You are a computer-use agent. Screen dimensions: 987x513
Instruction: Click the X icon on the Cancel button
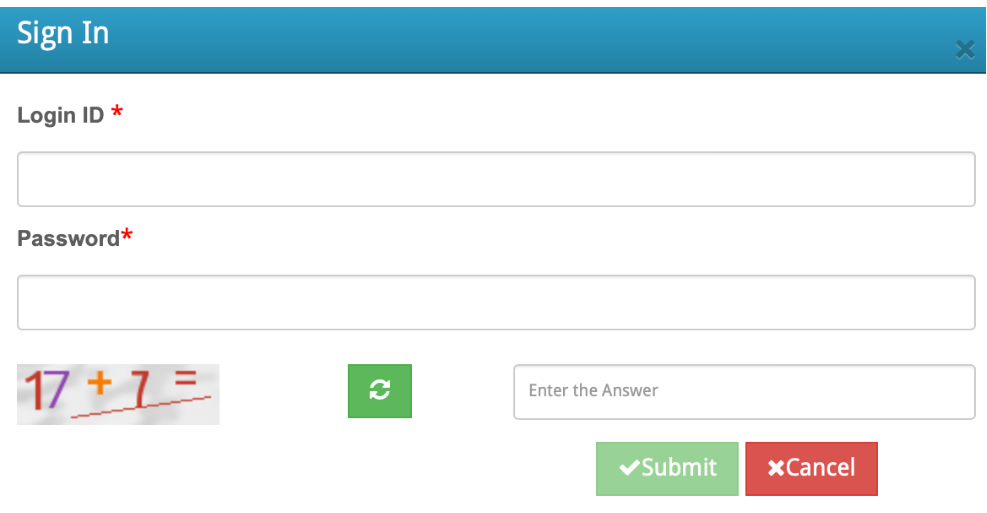pyautogui.click(x=776, y=468)
